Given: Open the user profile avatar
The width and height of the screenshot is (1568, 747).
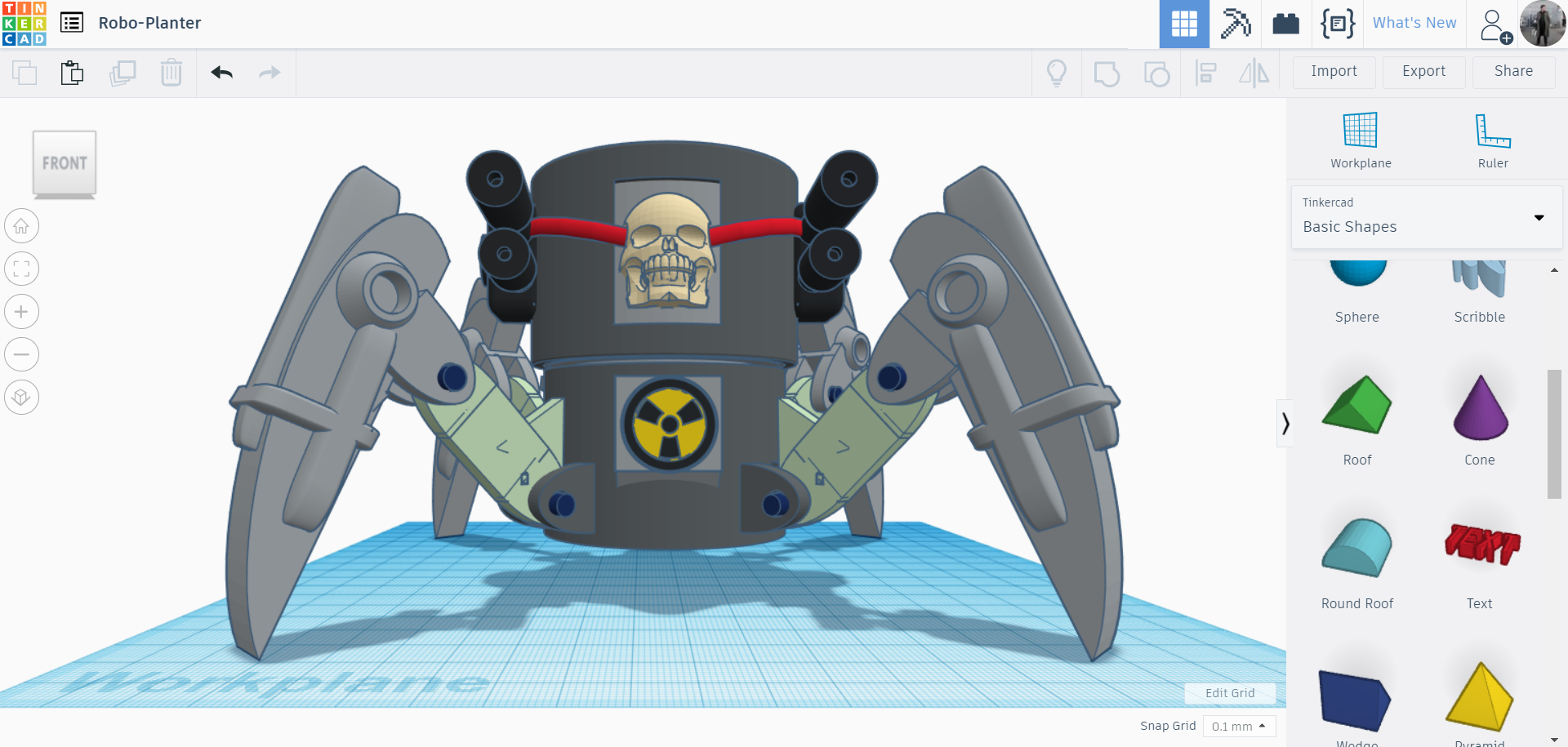Looking at the screenshot, I should click(1543, 24).
